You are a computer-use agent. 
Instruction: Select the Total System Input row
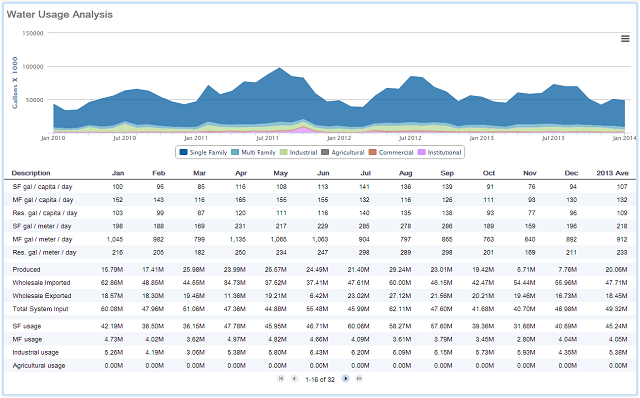tap(320, 309)
